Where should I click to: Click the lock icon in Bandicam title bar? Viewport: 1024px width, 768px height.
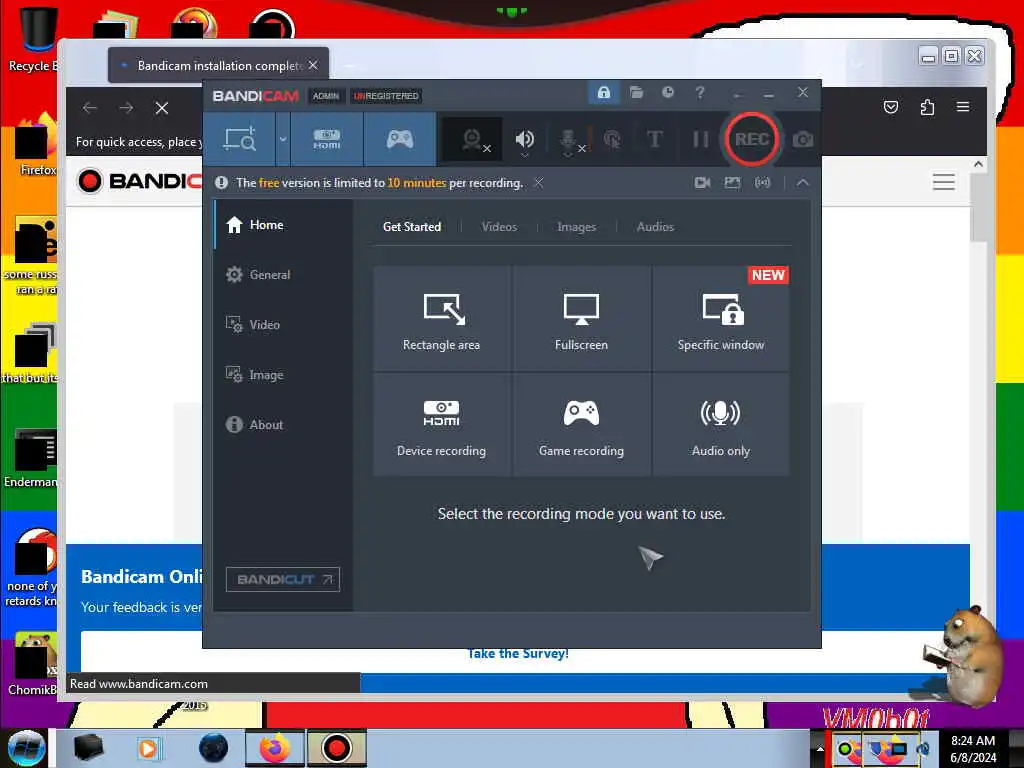[604, 93]
